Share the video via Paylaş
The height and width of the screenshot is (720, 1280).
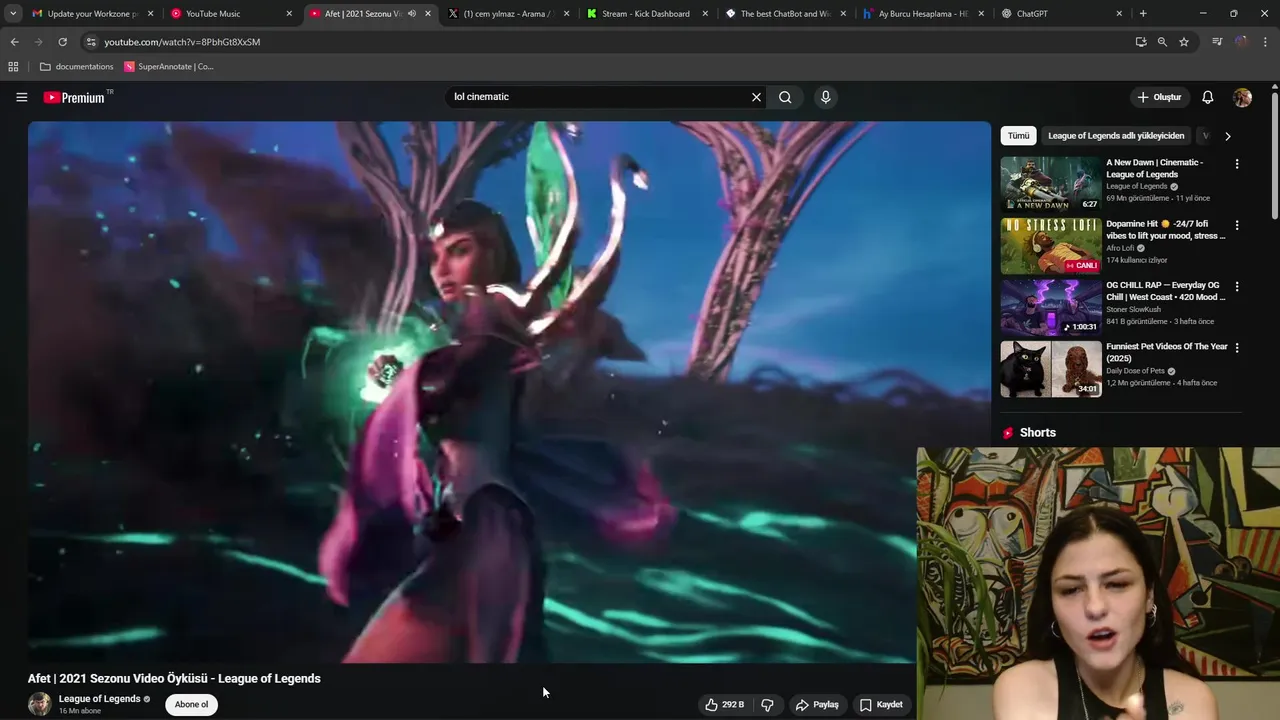[x=817, y=704]
